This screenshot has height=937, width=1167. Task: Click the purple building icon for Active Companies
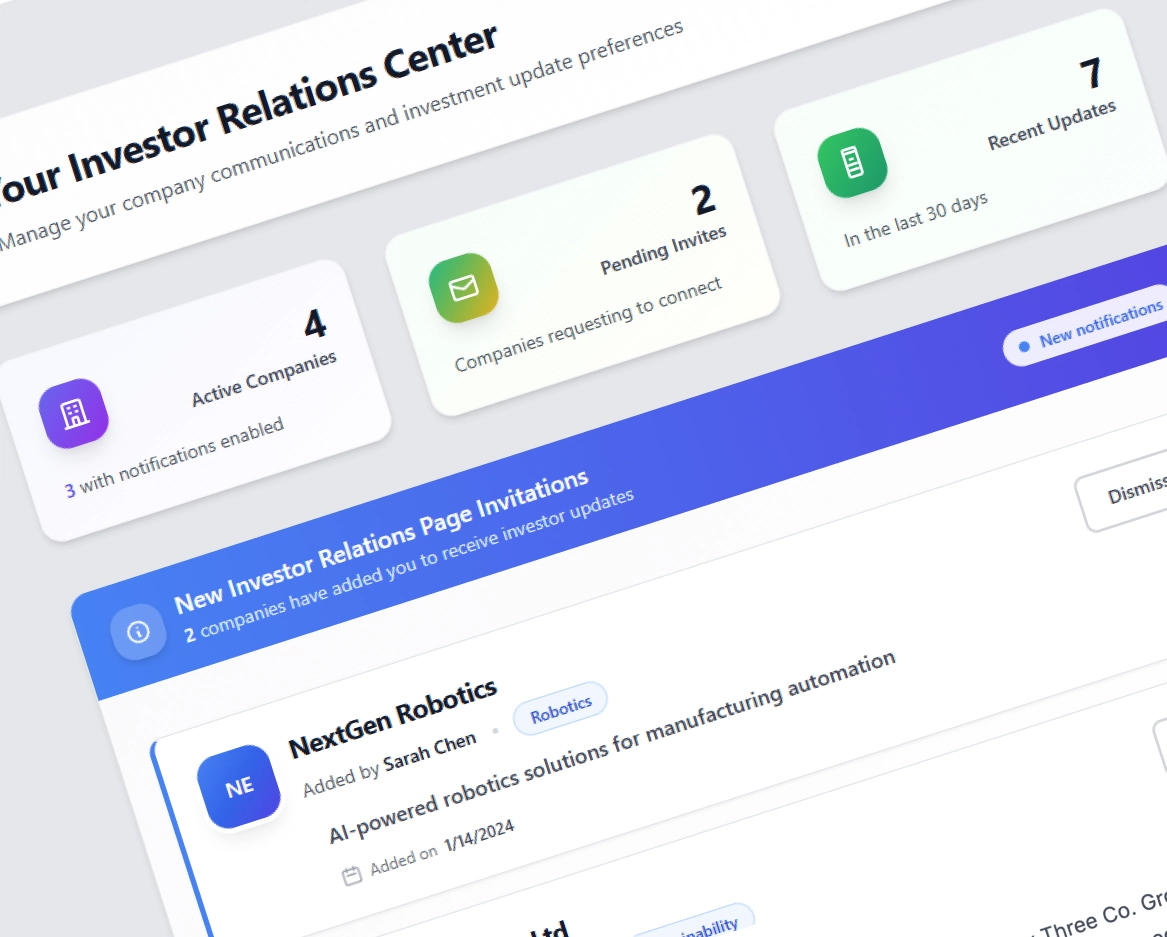click(x=73, y=413)
